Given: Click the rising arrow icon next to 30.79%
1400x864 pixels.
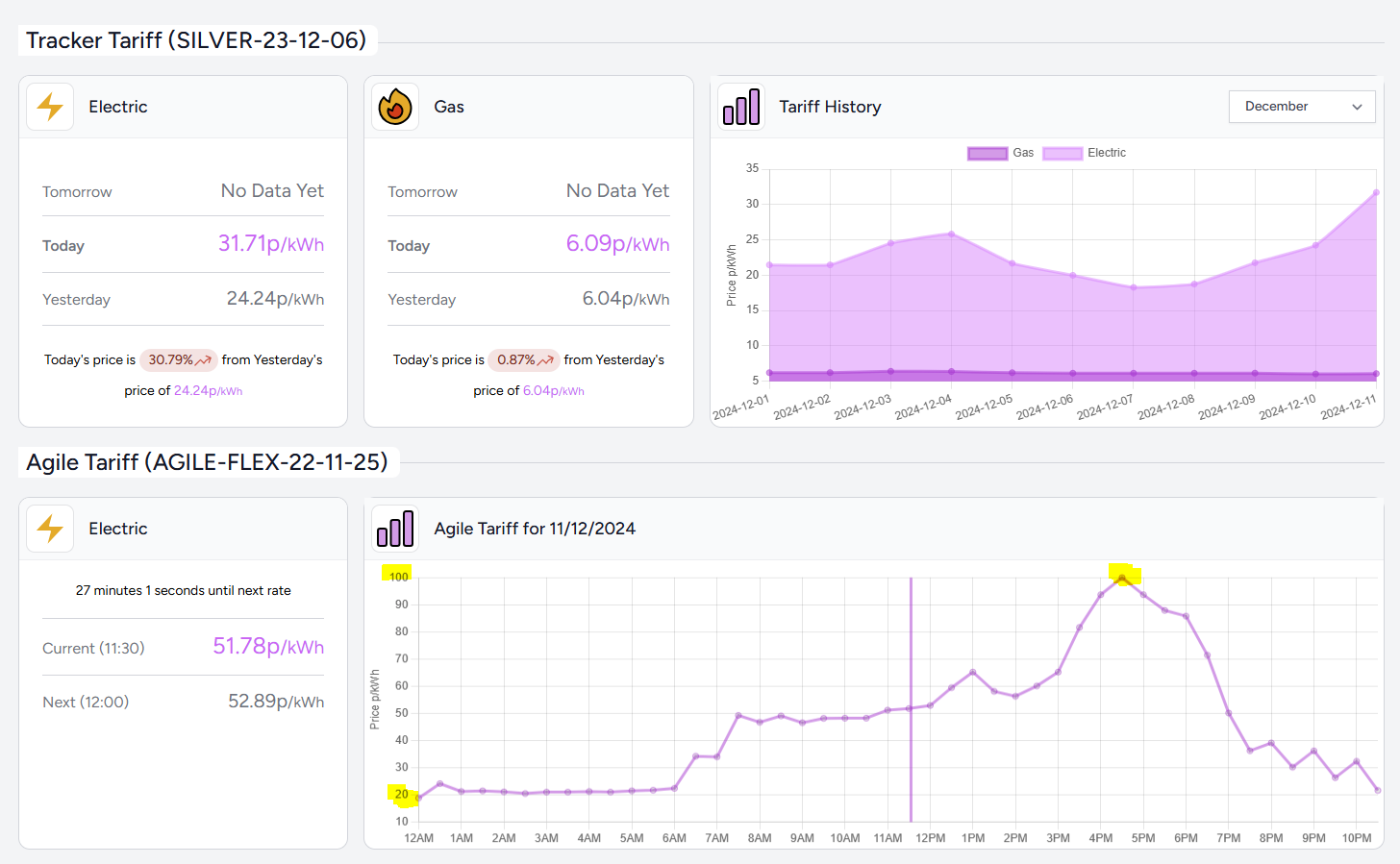Looking at the screenshot, I should point(204,360).
